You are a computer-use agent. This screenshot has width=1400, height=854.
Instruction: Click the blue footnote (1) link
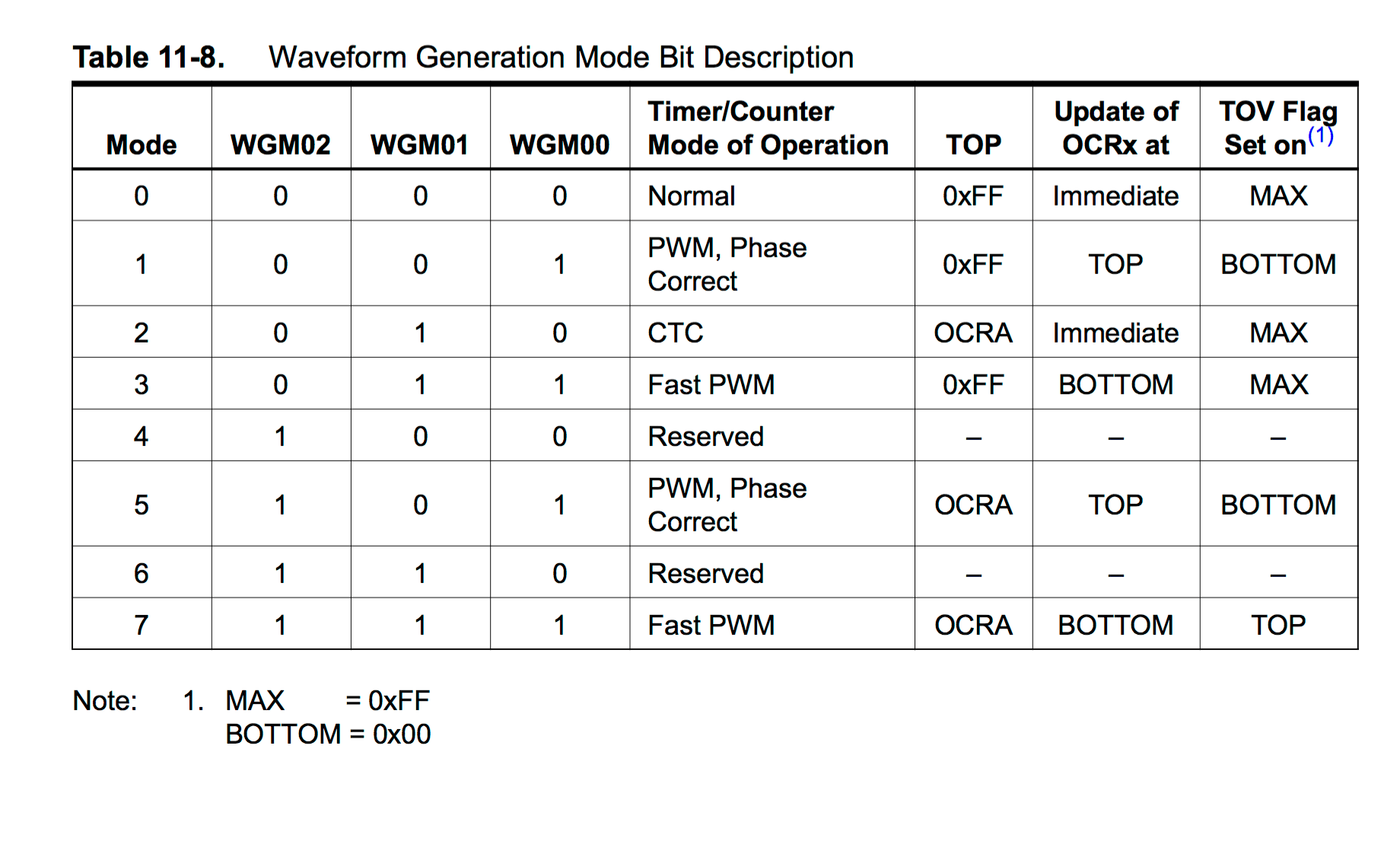(1320, 135)
